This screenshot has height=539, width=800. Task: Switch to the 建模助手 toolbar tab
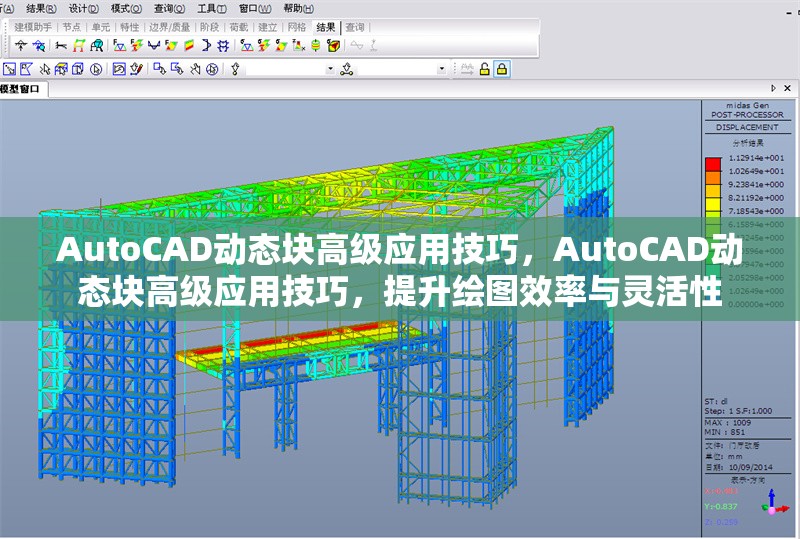(33, 27)
